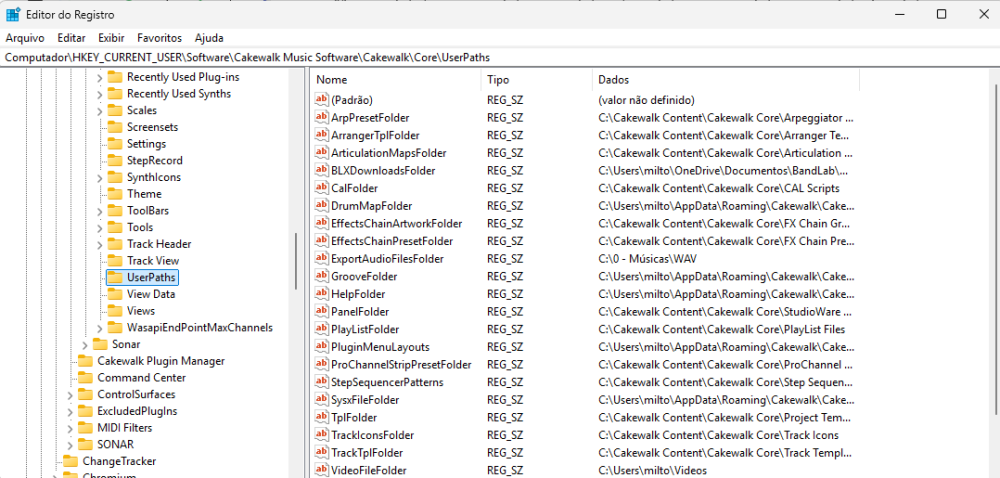Click the GrooveFolder string value icon

[321, 277]
